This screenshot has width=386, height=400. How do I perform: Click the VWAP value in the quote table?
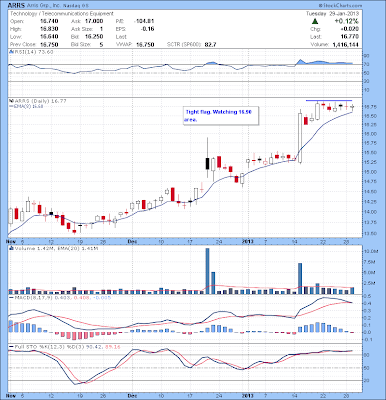[x=145, y=44]
